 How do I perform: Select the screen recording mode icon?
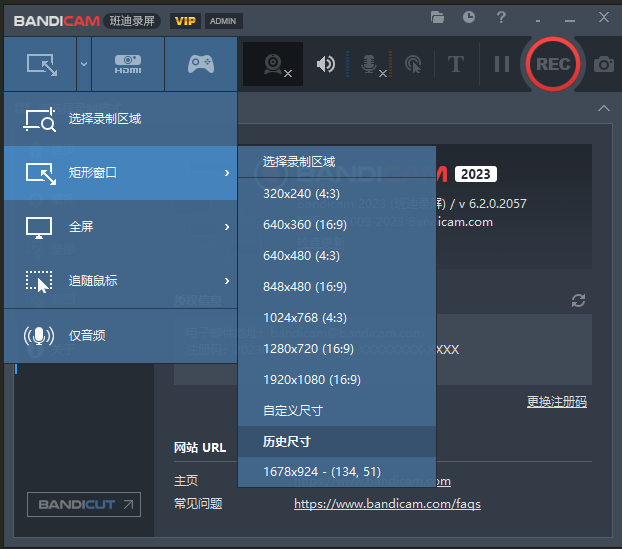tap(41, 64)
